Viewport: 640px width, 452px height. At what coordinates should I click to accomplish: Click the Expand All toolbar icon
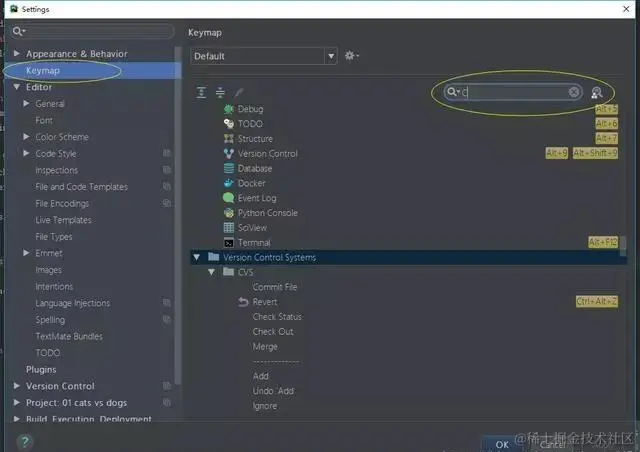[x=201, y=92]
